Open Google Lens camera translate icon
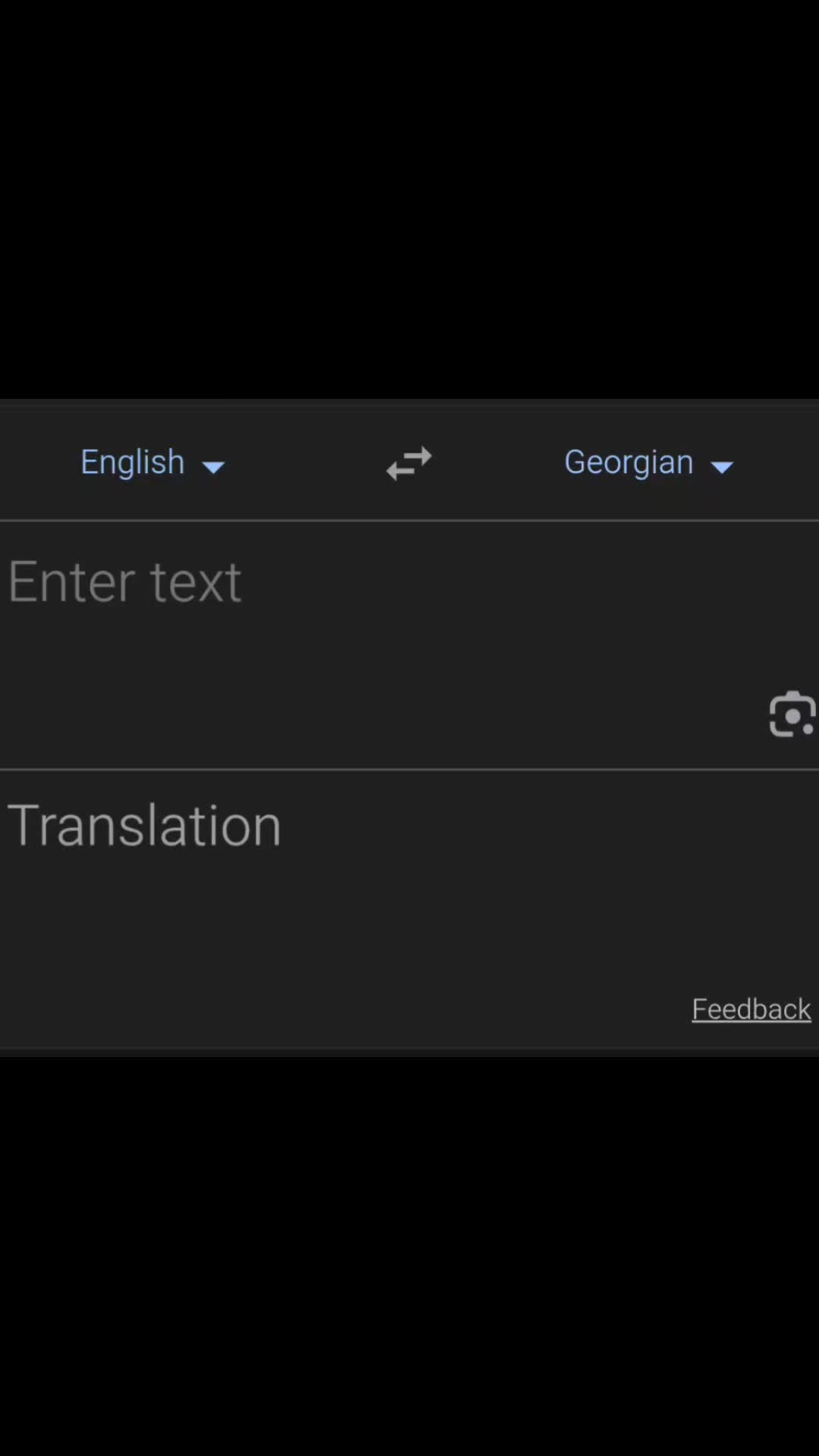The height and width of the screenshot is (1456, 819). click(x=792, y=714)
